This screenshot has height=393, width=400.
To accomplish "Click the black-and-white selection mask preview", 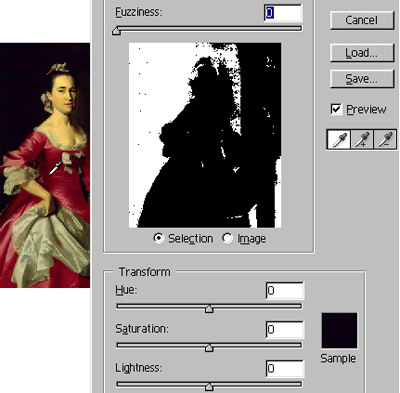I will (x=205, y=135).
